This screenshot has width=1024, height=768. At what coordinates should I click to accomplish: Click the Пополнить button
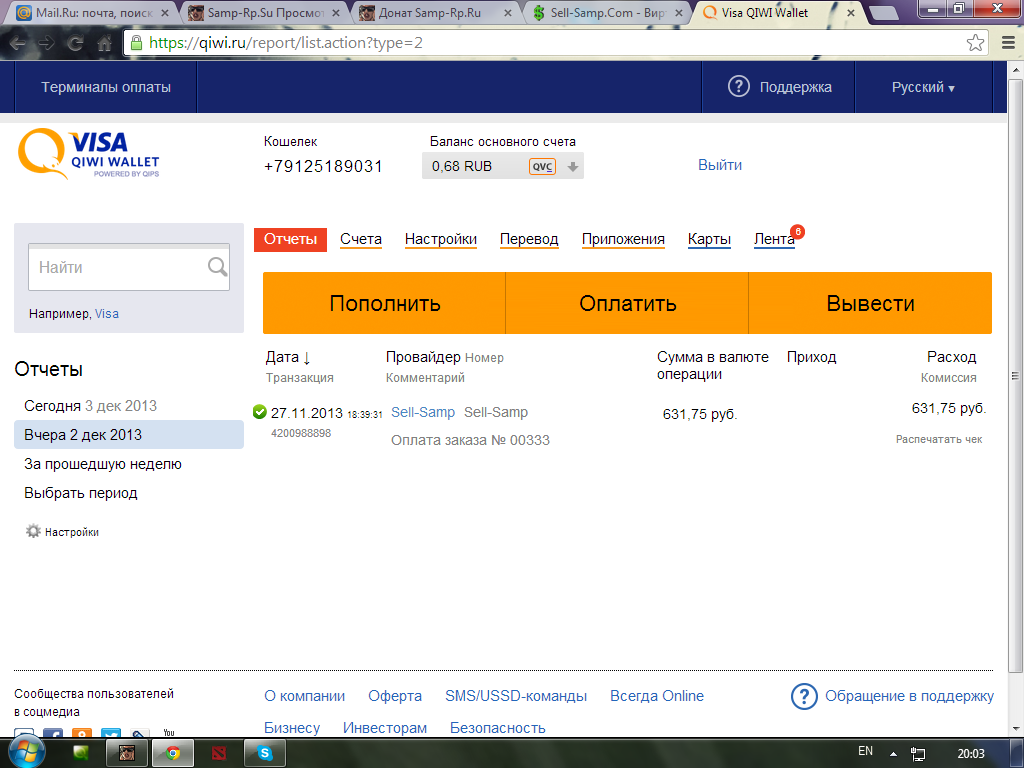tap(385, 303)
